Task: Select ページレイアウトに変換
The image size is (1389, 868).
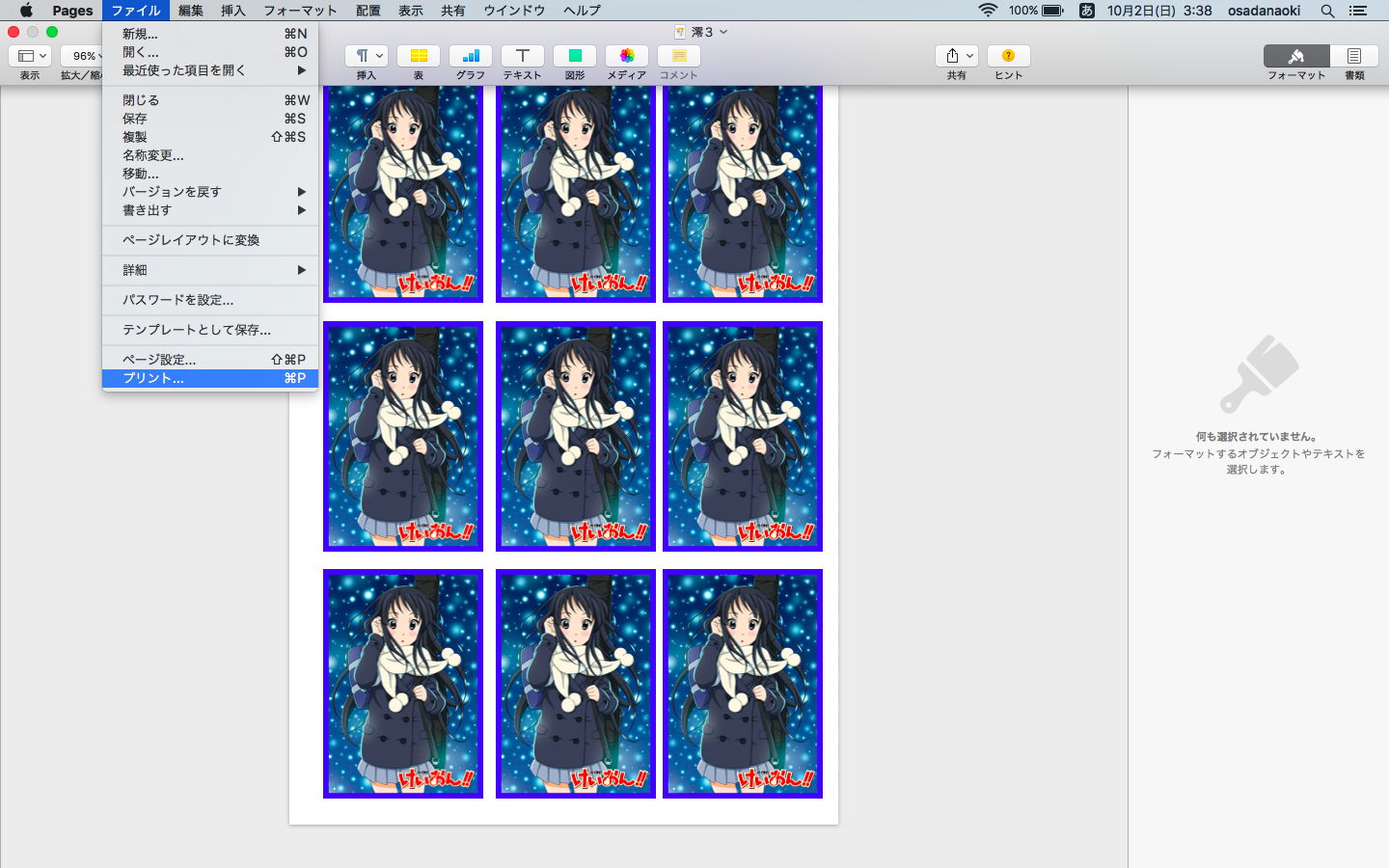Action: [210, 240]
